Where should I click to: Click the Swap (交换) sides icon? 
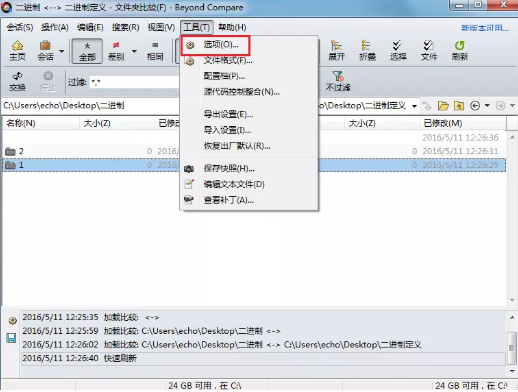click(x=17, y=81)
